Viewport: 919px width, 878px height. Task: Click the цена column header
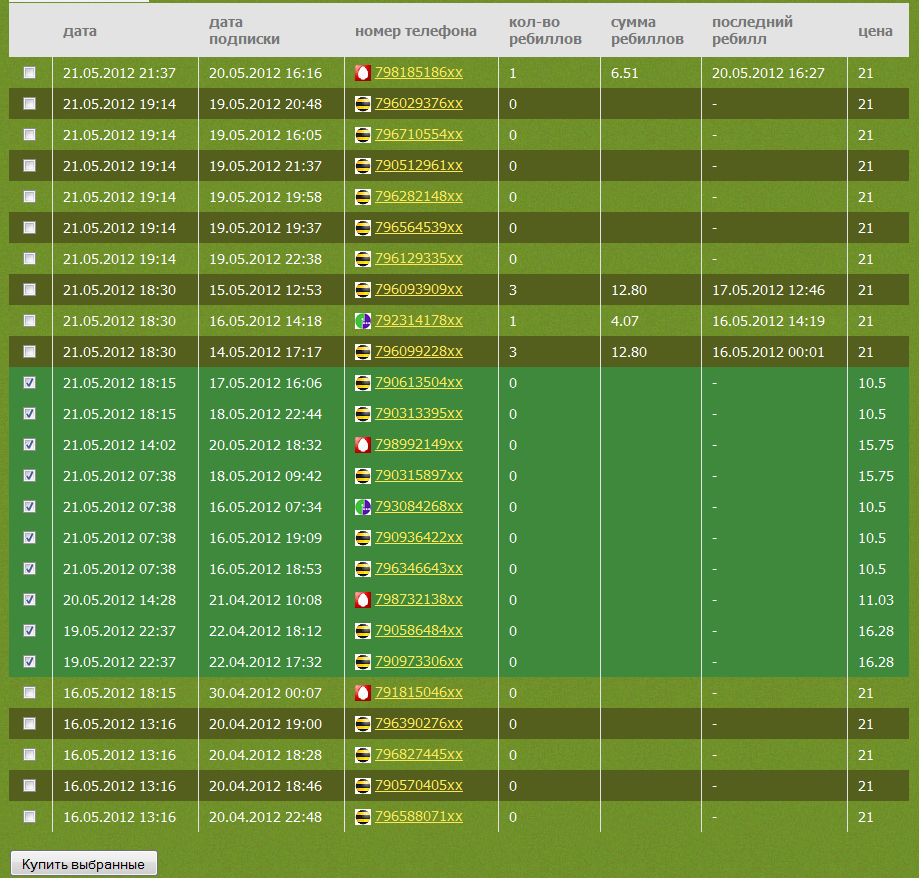pyautogui.click(x=875, y=31)
